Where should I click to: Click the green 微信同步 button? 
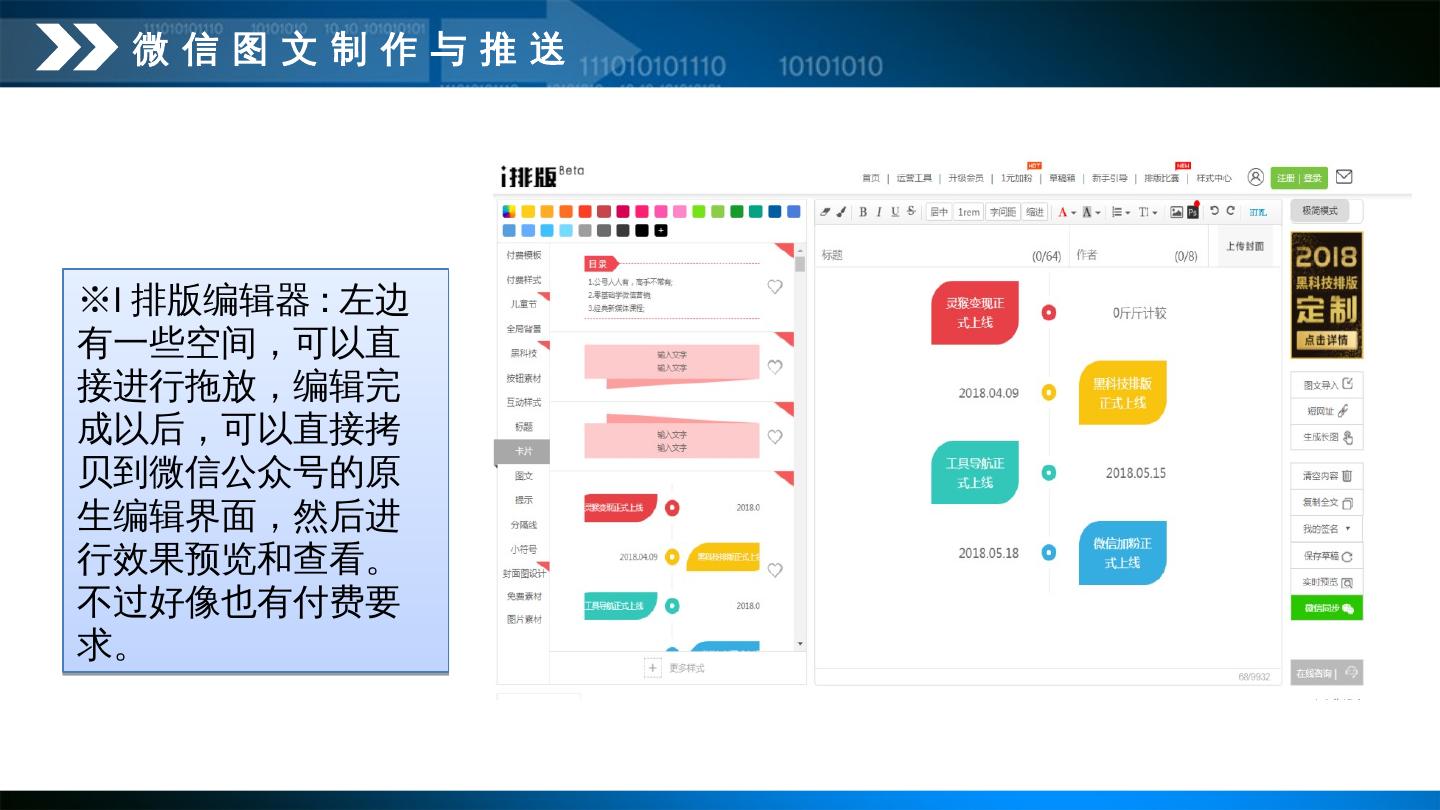point(1326,608)
